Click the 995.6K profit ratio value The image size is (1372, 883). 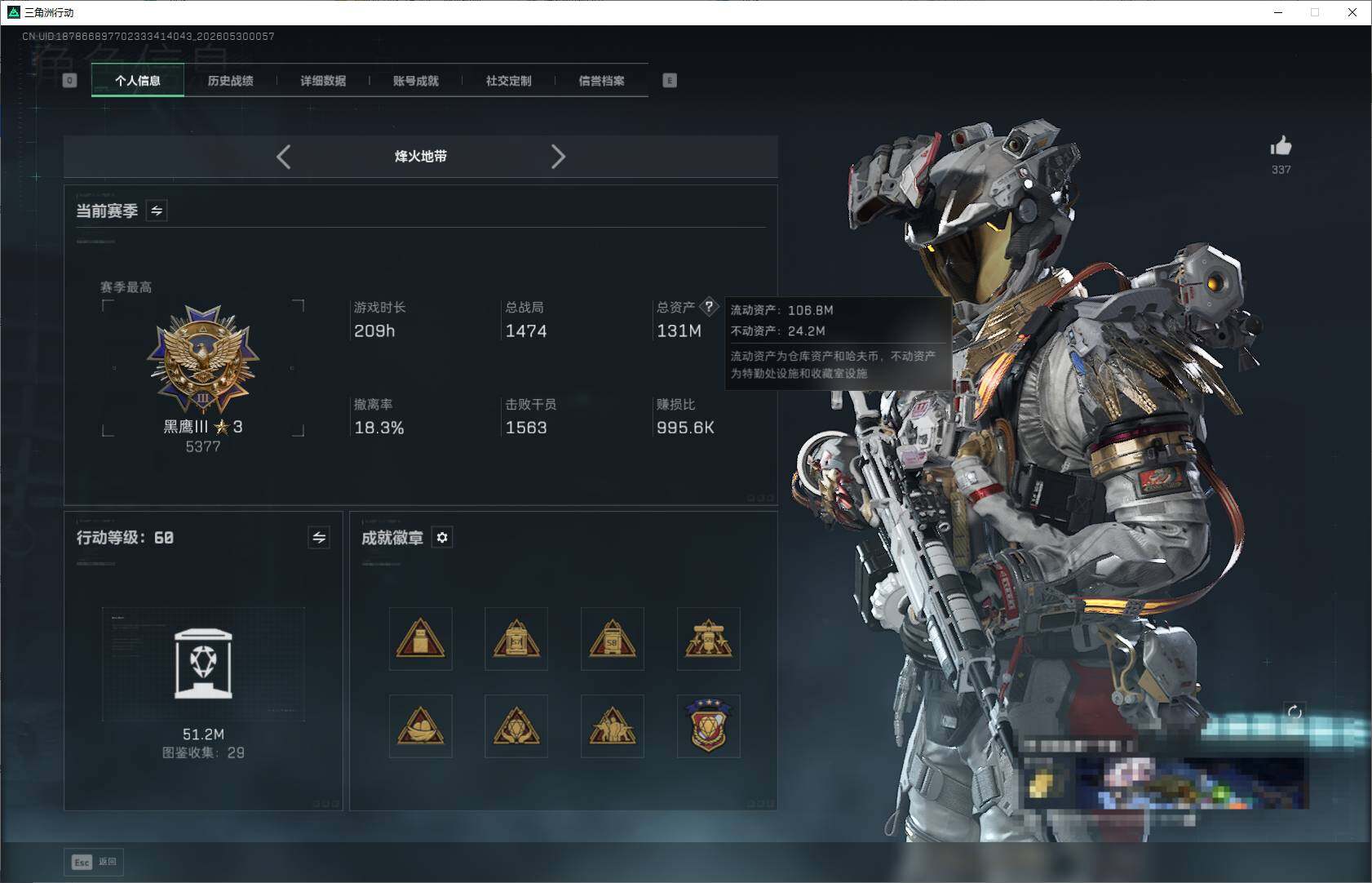click(x=685, y=428)
